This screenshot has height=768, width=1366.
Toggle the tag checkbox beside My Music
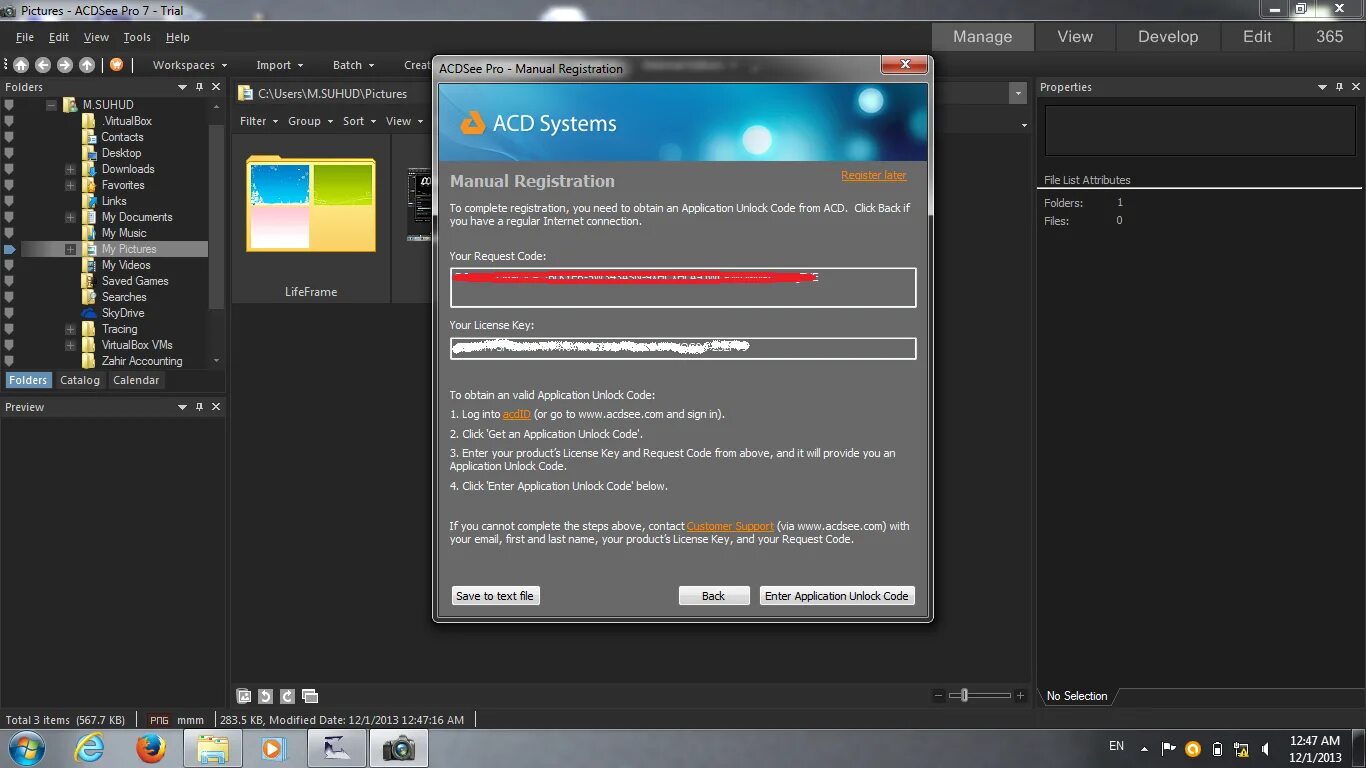(x=9, y=233)
